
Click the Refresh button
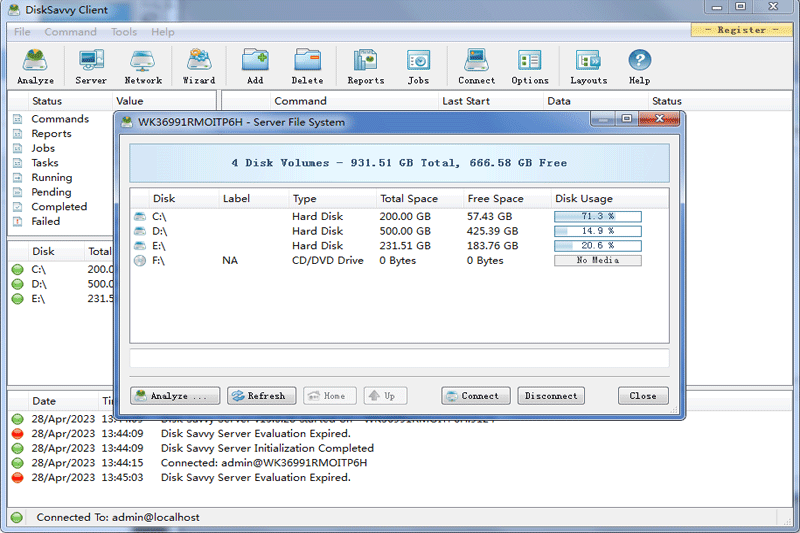point(262,396)
